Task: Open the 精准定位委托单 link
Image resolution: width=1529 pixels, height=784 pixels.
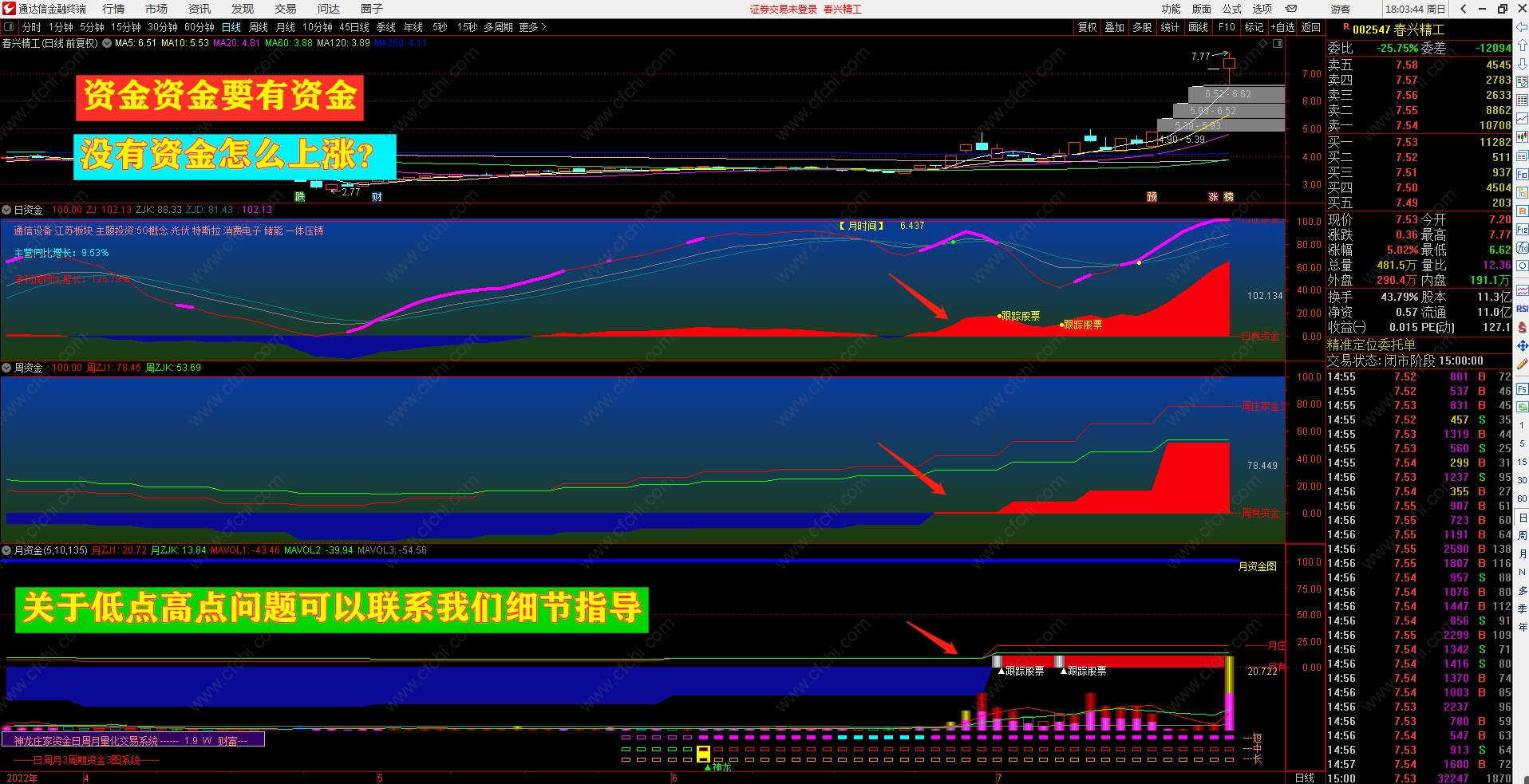Action: click(x=1371, y=345)
